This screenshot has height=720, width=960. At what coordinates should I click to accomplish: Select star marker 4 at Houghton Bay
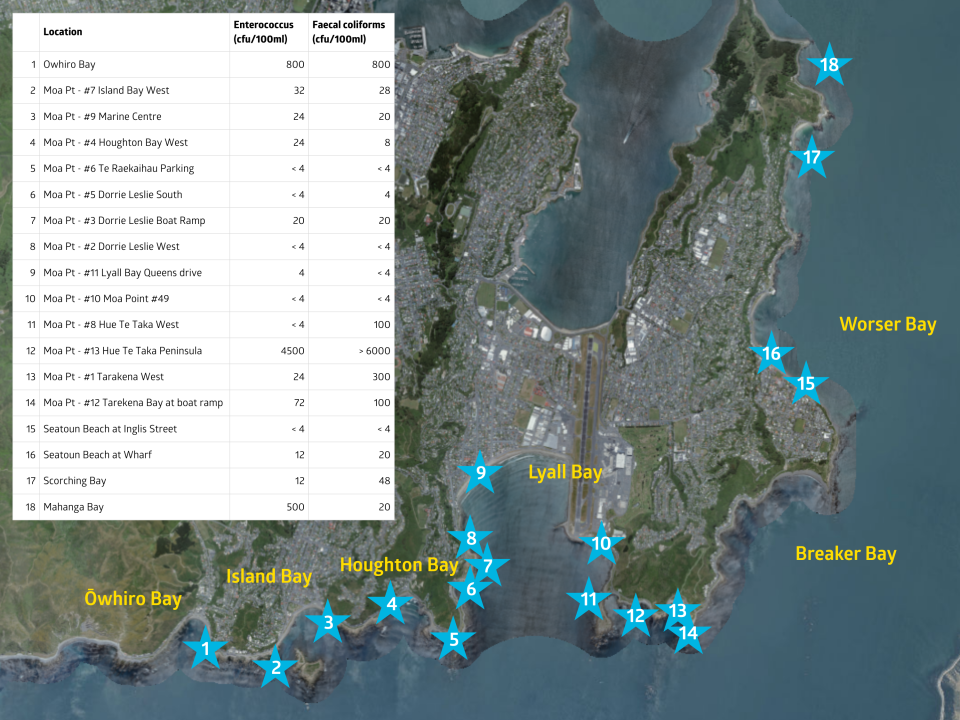point(391,603)
